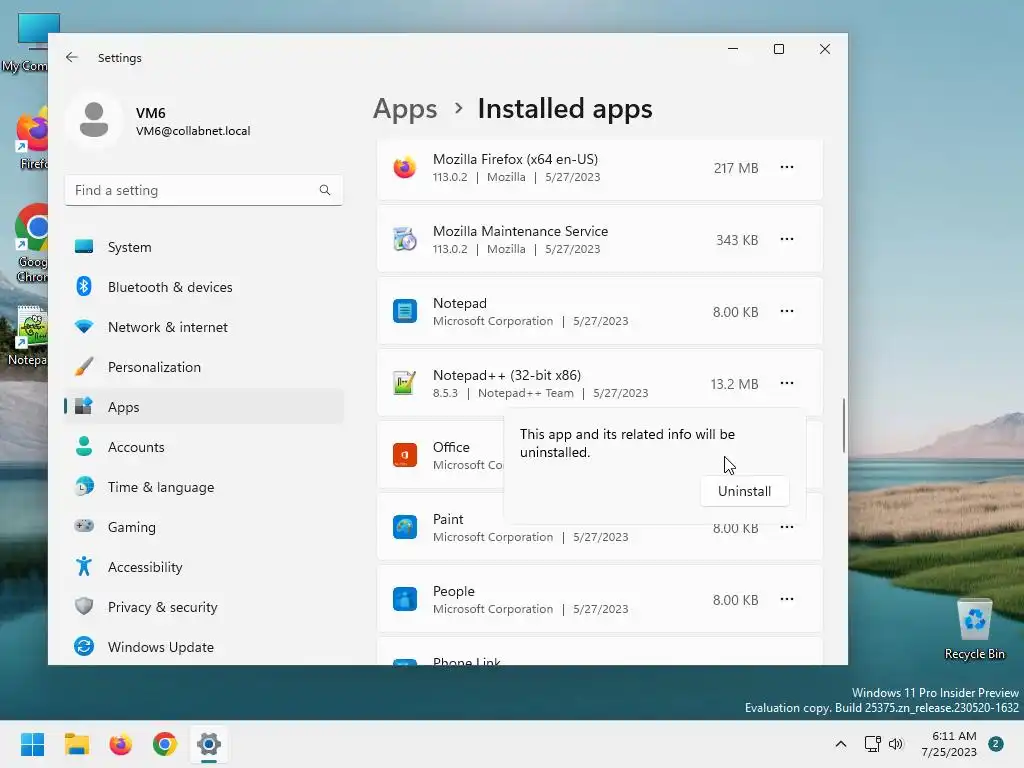
Task: Click VM6@collabnet.local account email
Action: point(193,131)
